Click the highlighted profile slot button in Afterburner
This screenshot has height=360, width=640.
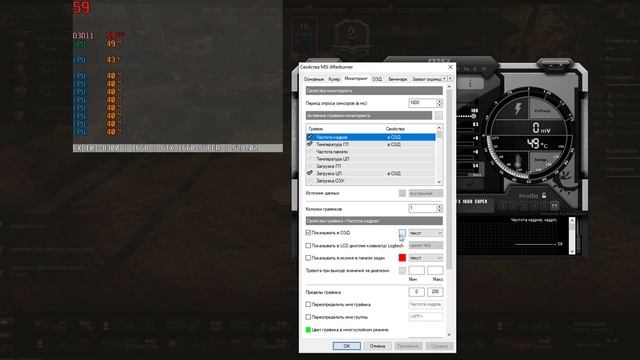point(554,206)
